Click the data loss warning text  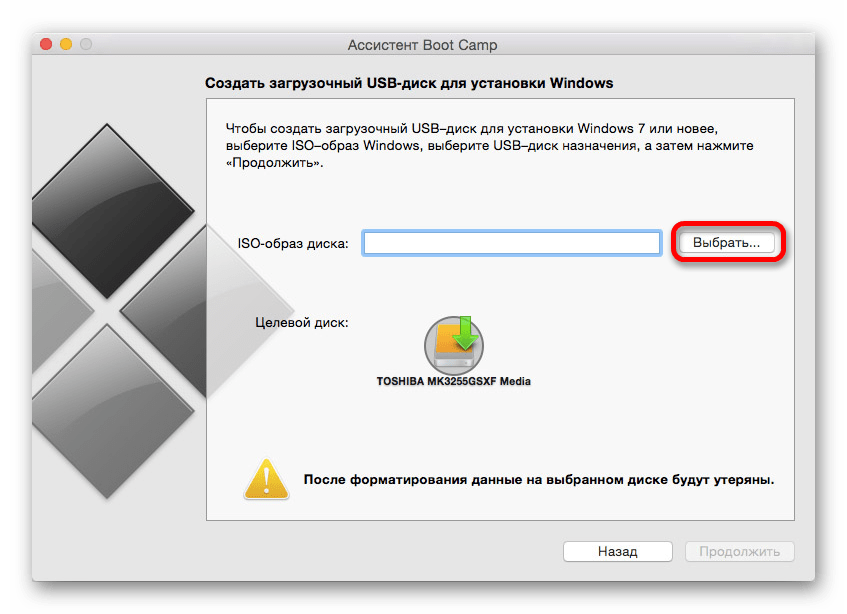tap(539, 479)
